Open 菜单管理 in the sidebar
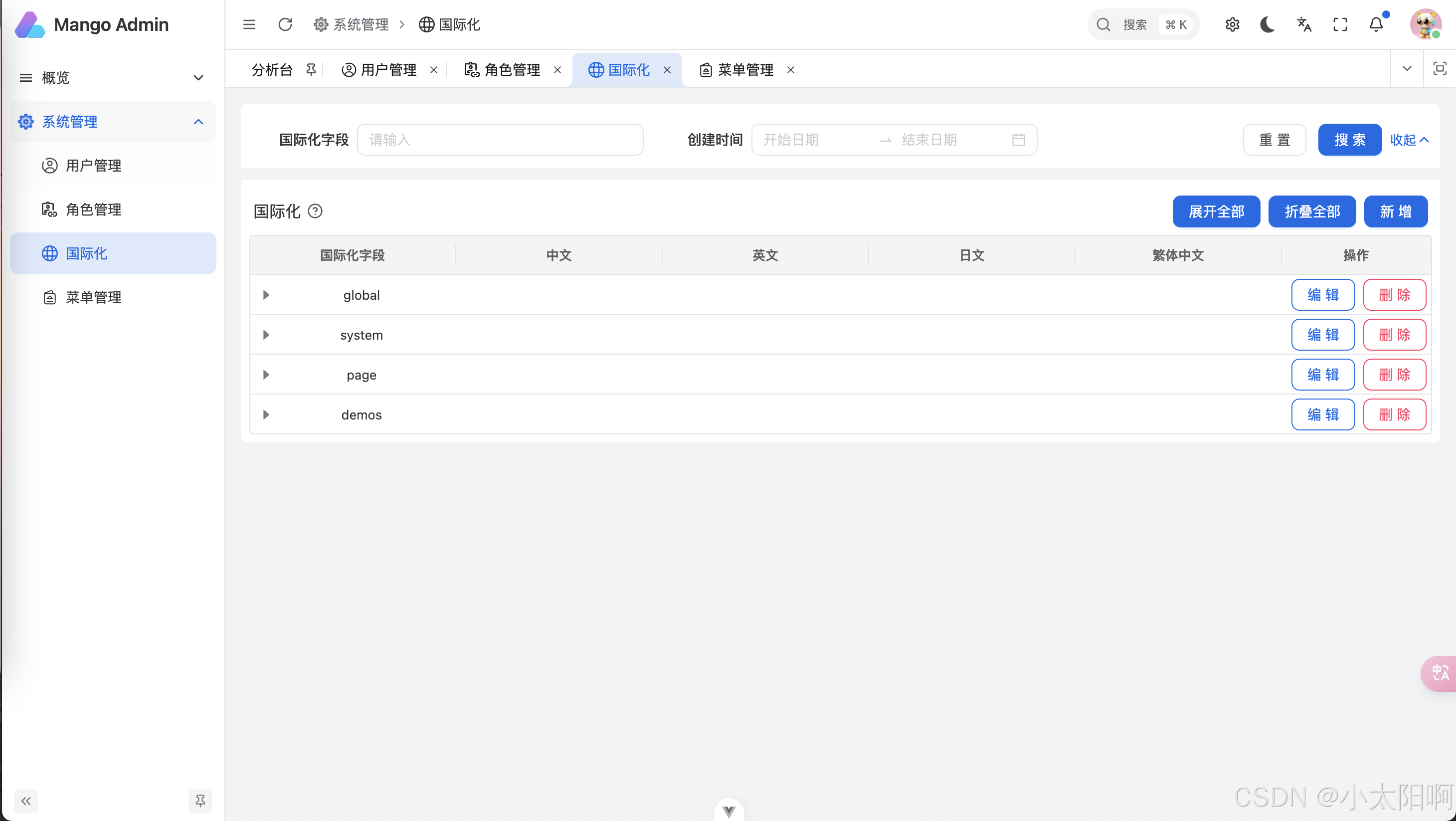Viewport: 1456px width, 821px height. (113, 297)
